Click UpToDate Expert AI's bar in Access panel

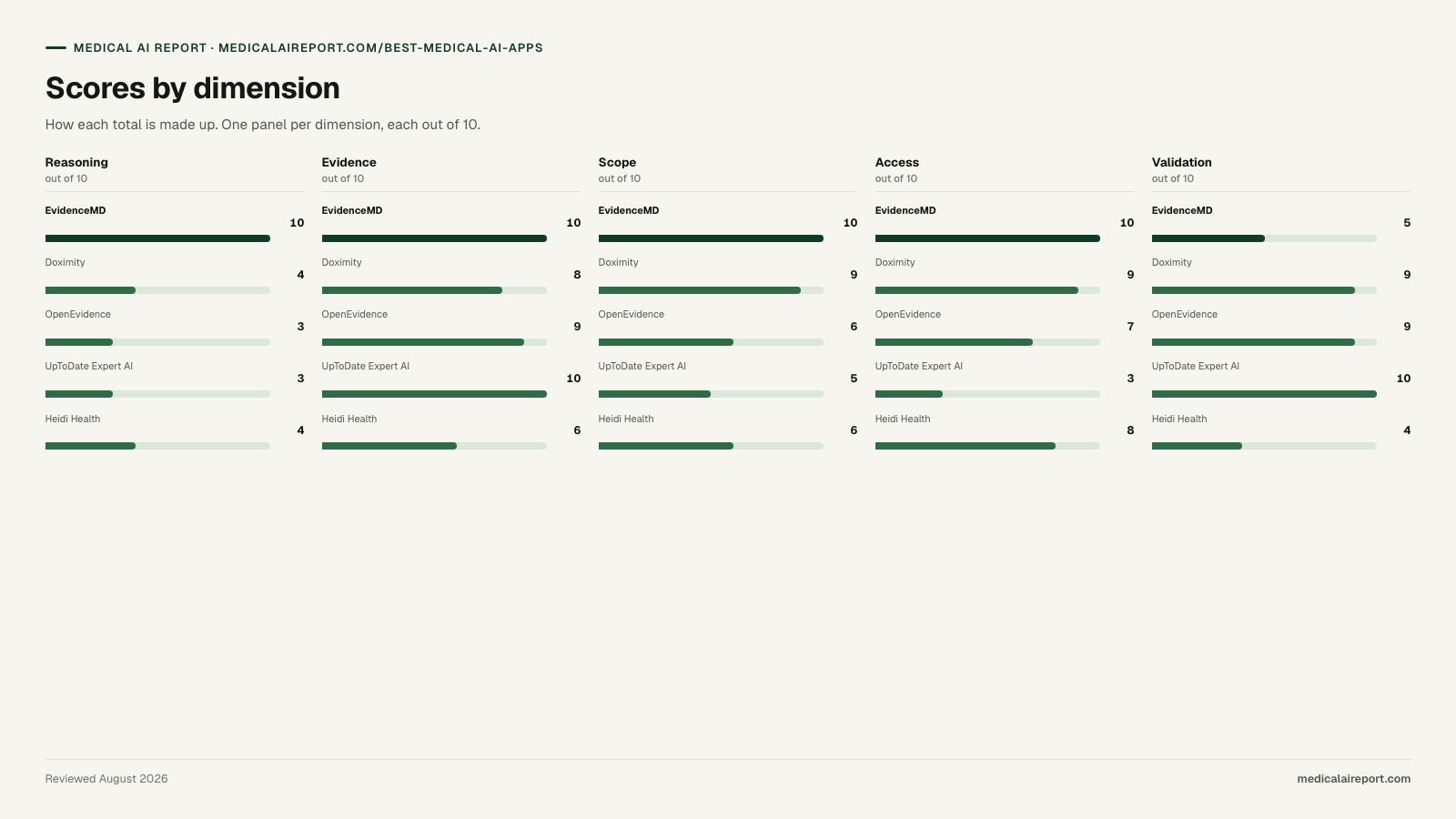987,394
